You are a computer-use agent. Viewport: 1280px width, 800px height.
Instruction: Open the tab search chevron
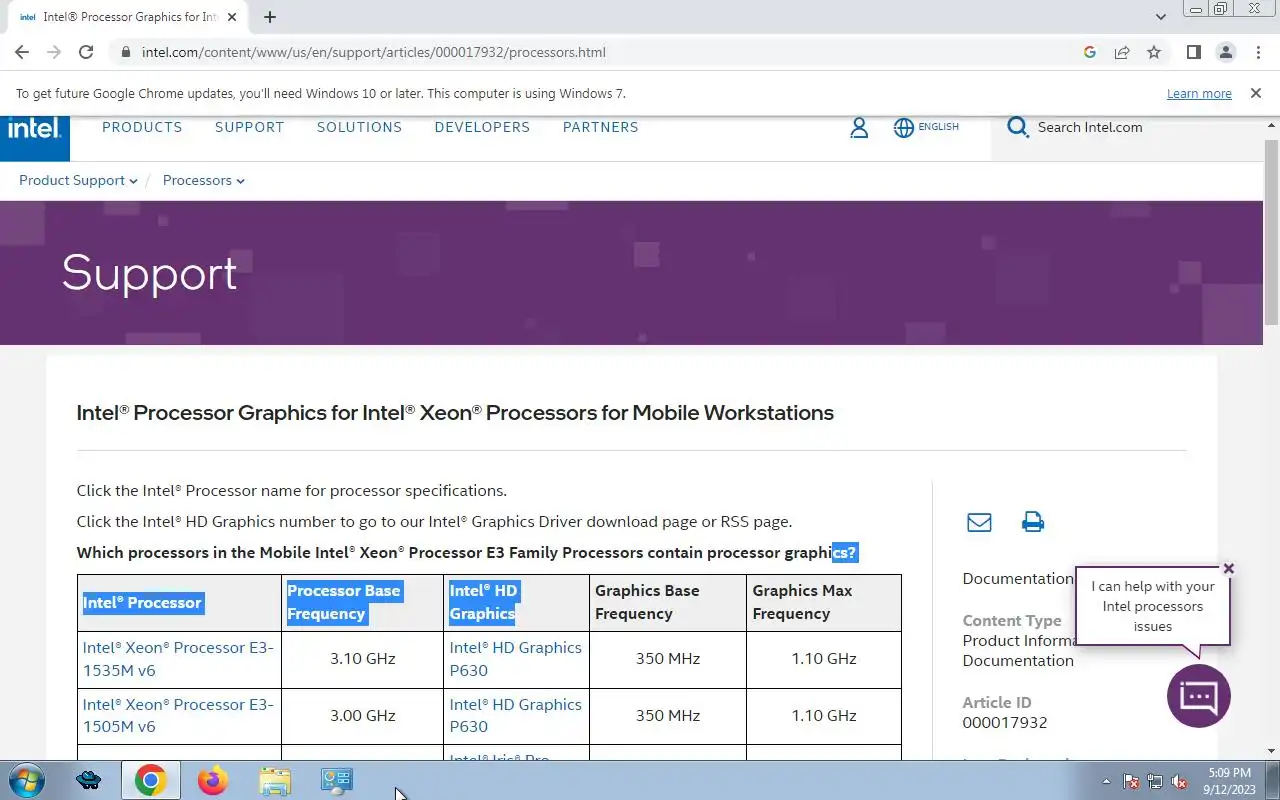1160,17
